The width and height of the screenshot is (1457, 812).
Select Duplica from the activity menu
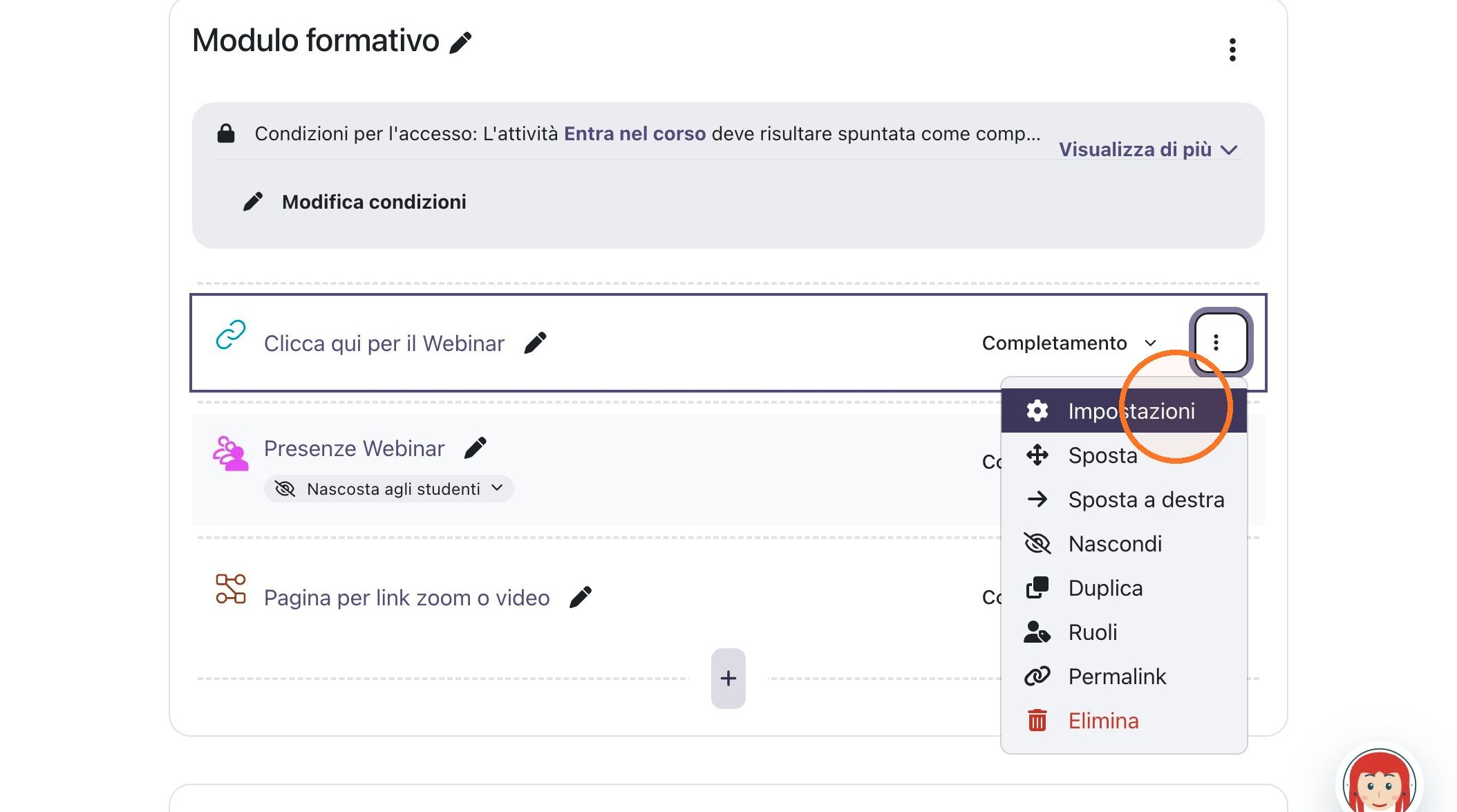click(1123, 588)
